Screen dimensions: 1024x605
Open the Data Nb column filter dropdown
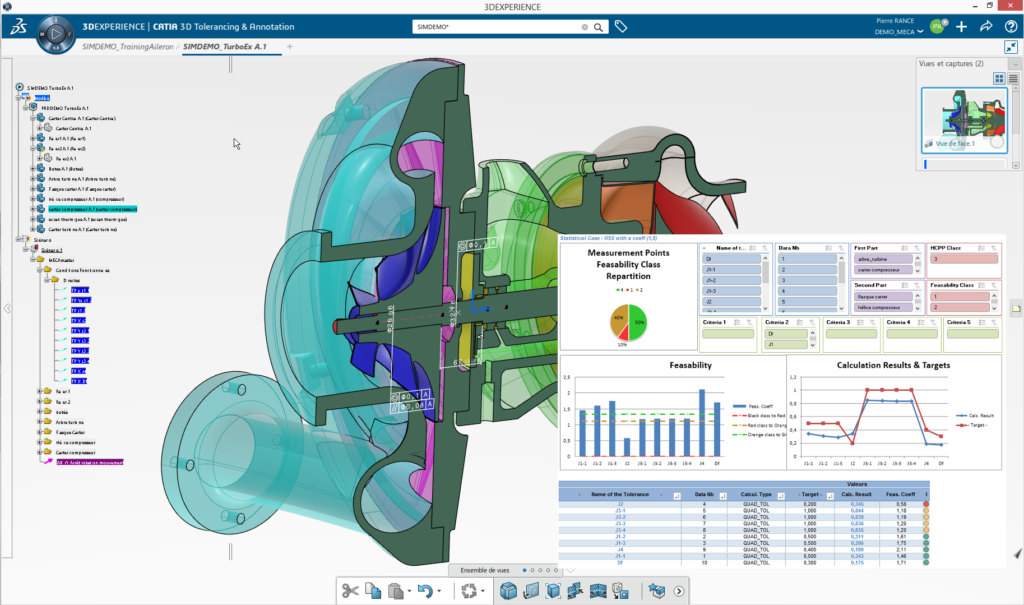[x=723, y=496]
